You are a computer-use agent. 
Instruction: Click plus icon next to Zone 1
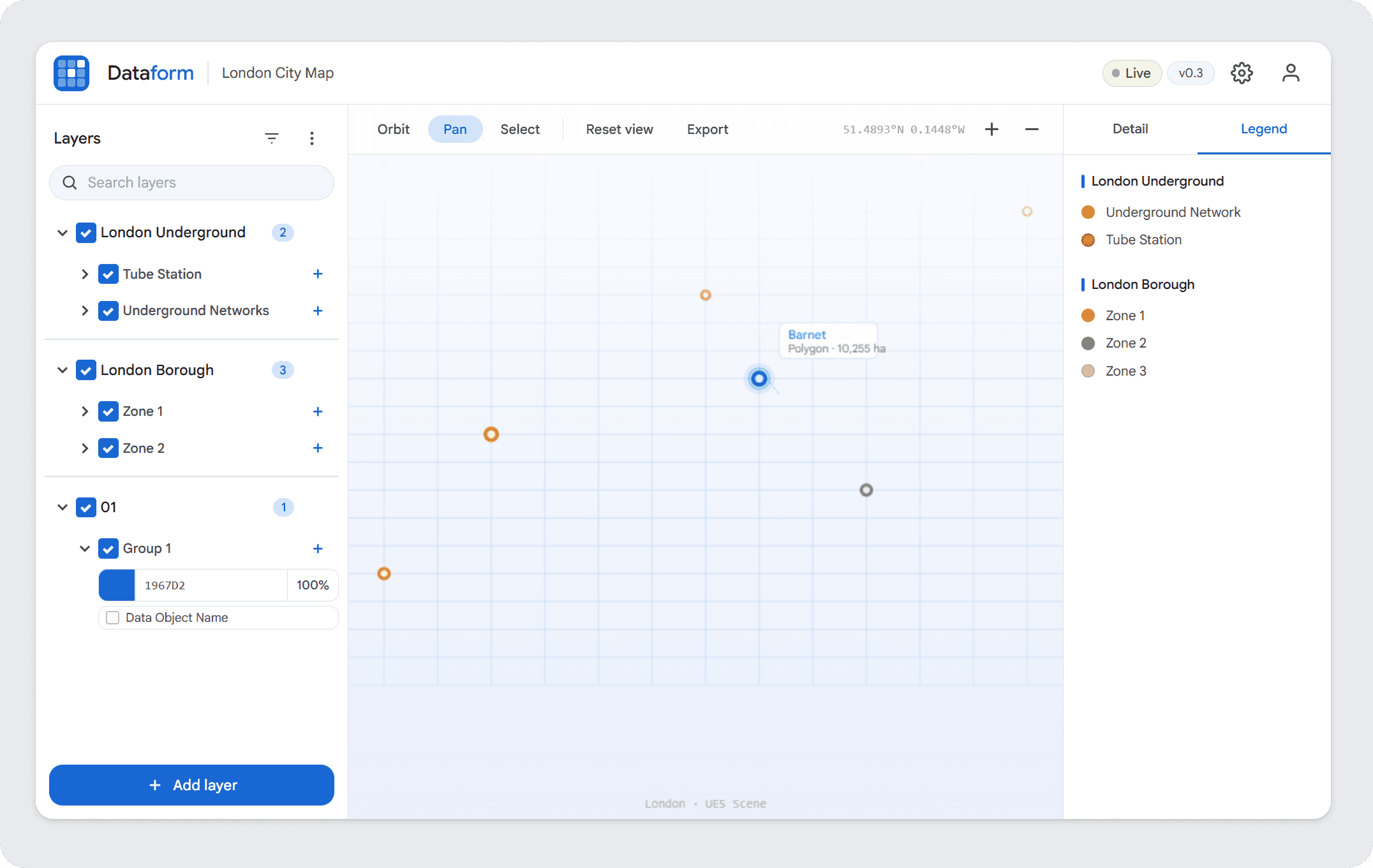pos(318,411)
